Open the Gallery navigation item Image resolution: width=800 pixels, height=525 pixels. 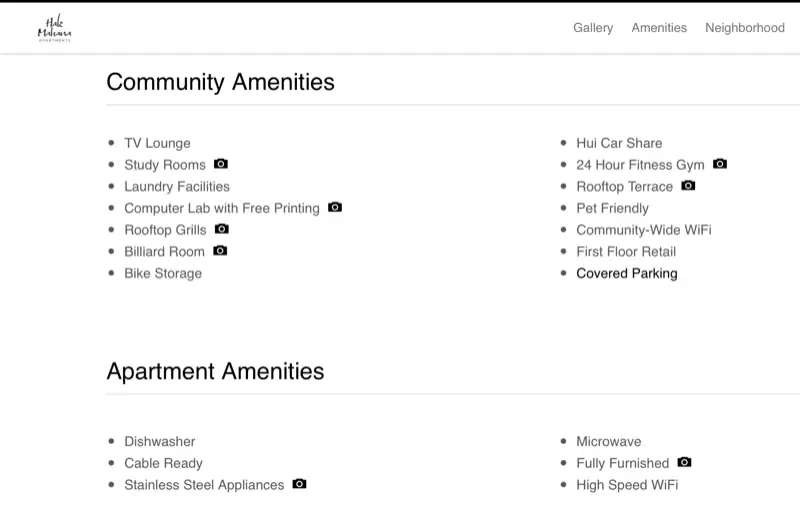coord(593,28)
